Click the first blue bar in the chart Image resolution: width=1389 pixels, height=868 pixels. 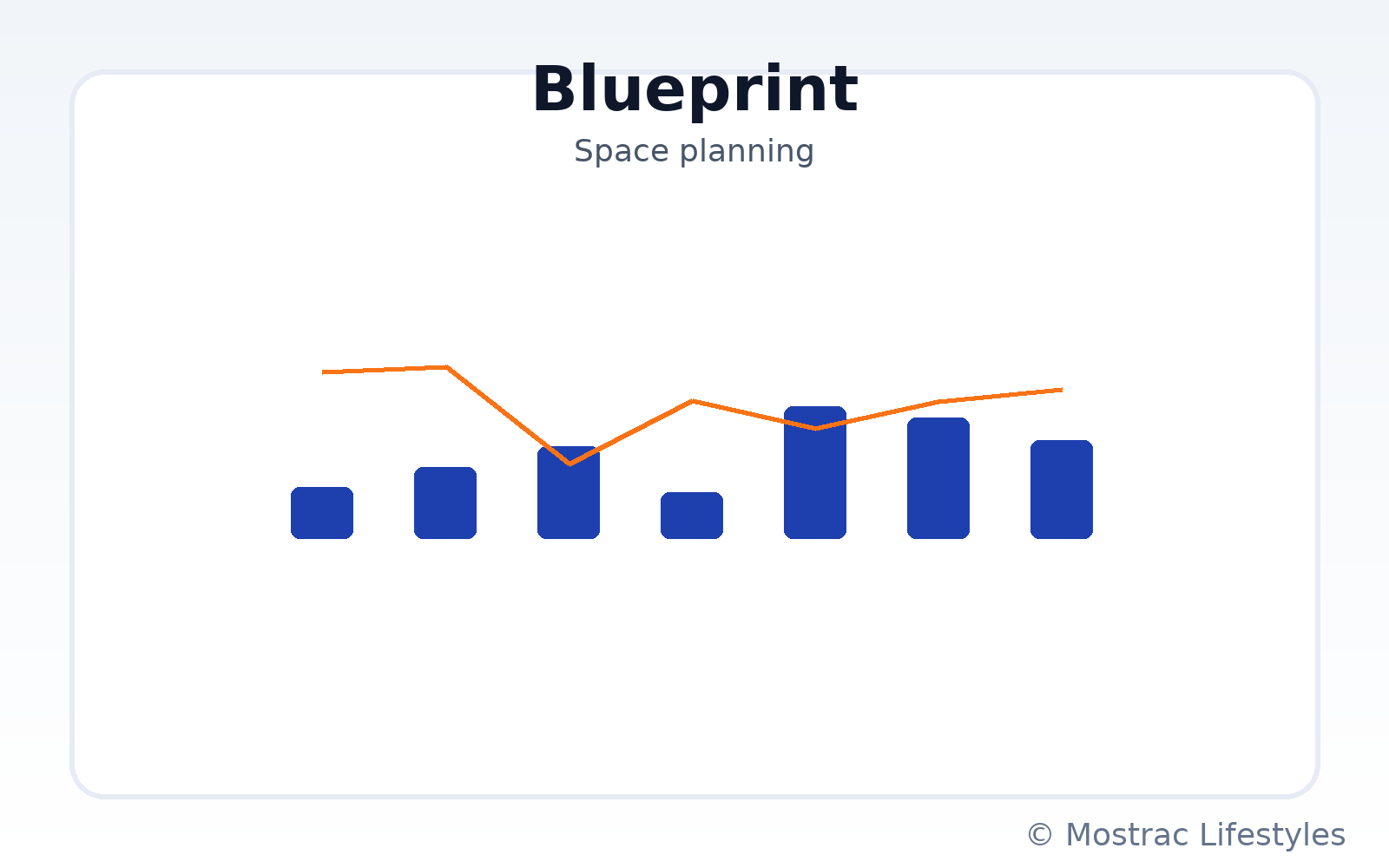tap(322, 513)
